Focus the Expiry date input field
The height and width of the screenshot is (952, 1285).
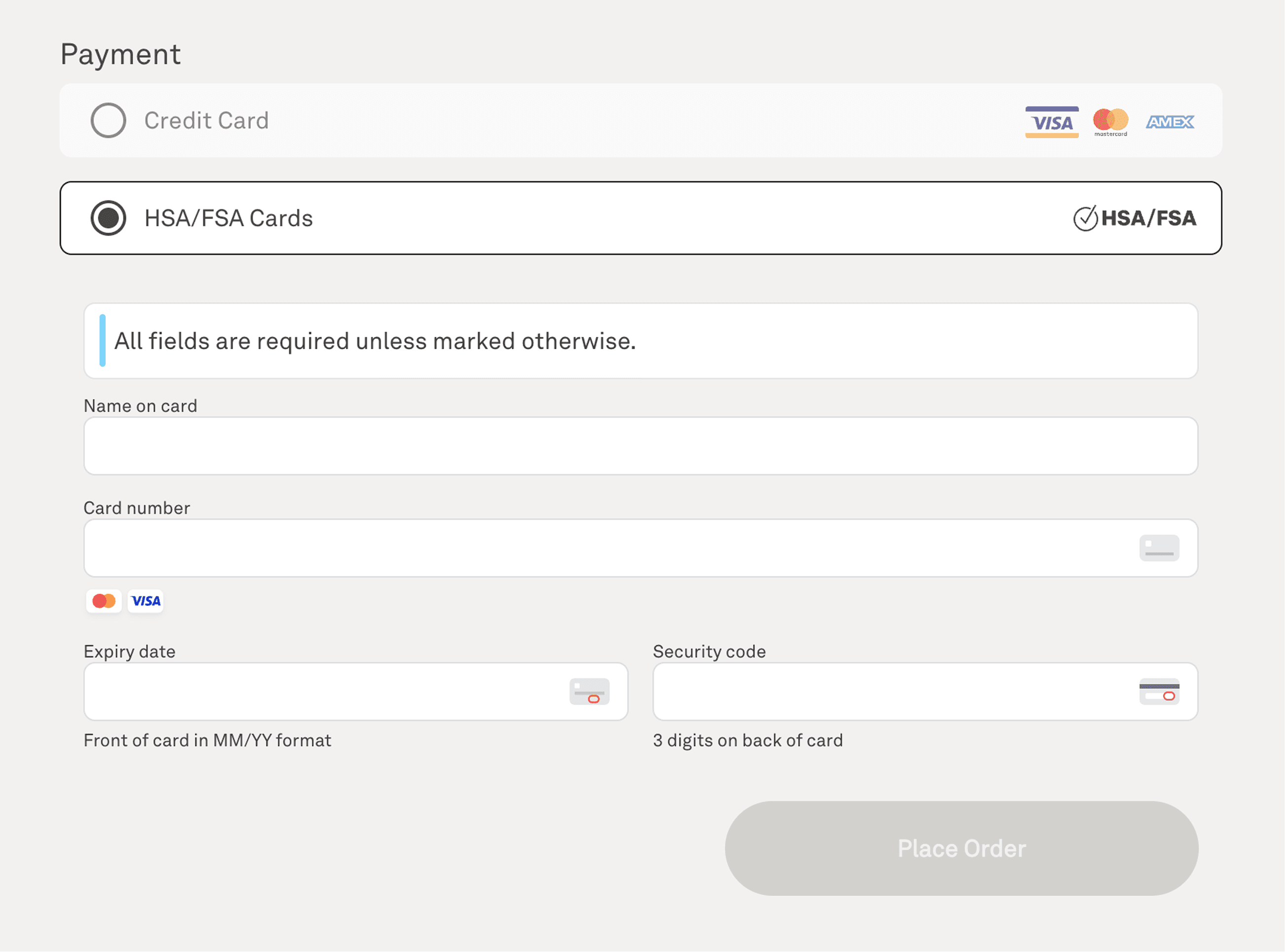[x=323, y=692]
